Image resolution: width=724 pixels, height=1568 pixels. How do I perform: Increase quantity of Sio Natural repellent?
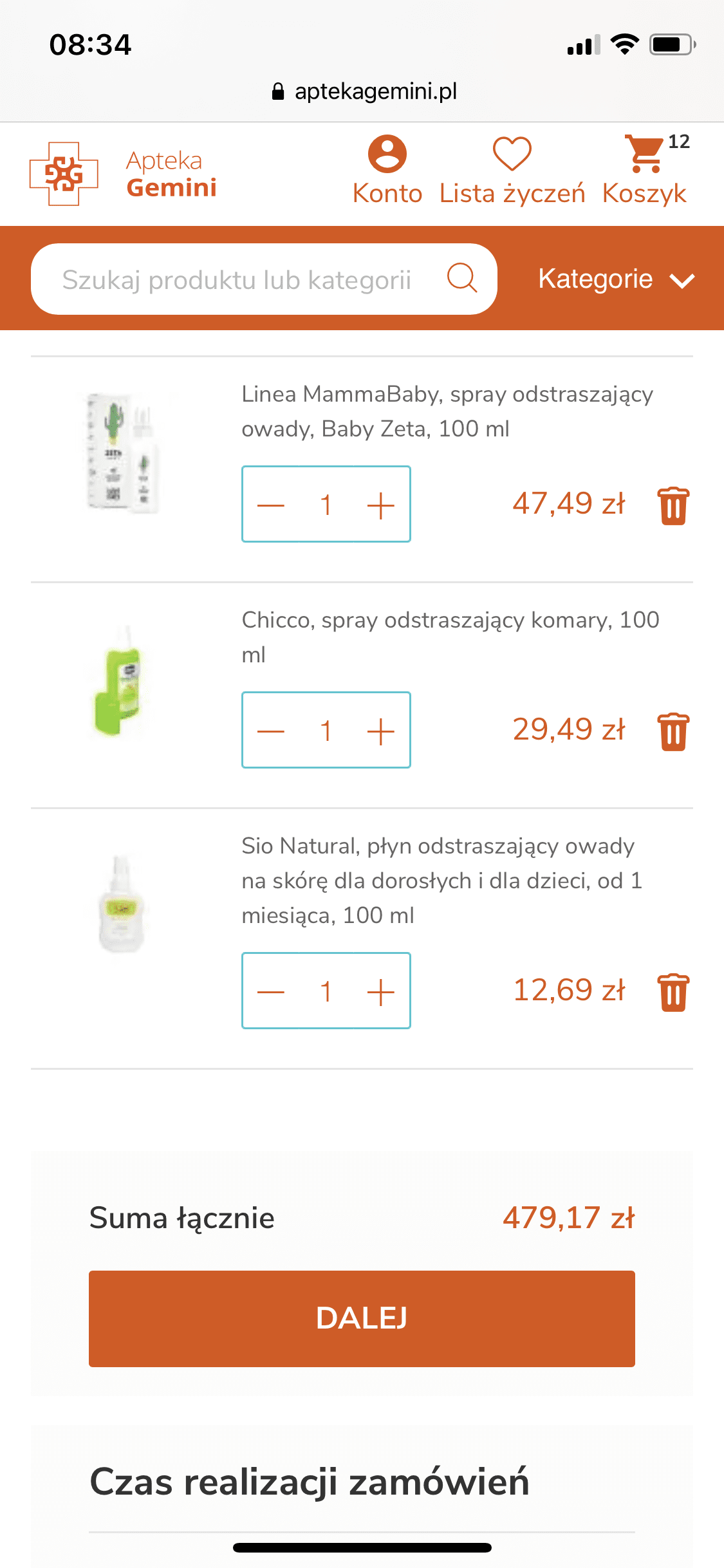pyautogui.click(x=380, y=992)
